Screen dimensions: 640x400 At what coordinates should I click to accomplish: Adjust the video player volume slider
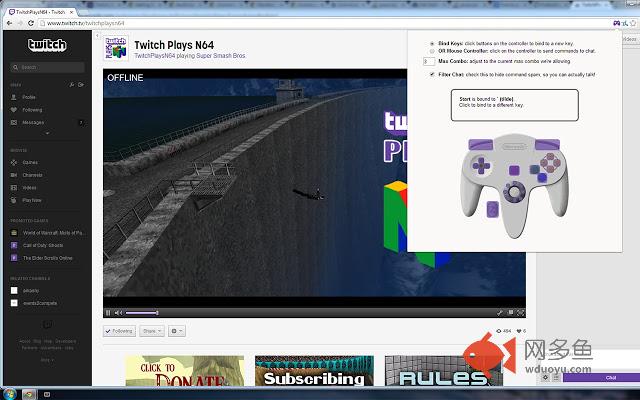141,313
